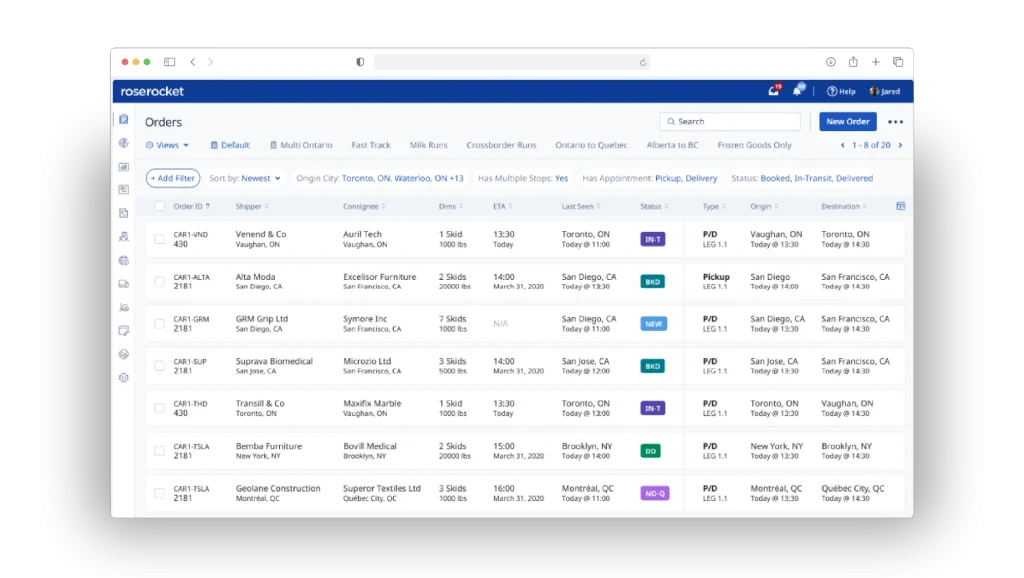The image size is (1024, 578).
Task: Click the IN-T status badge for Venend & Co
Action: tap(652, 240)
